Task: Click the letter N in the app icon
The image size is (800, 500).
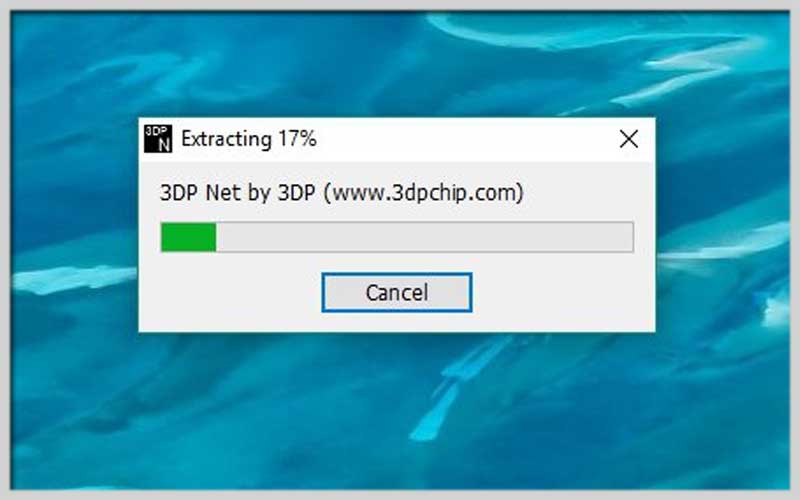Action: tap(164, 145)
